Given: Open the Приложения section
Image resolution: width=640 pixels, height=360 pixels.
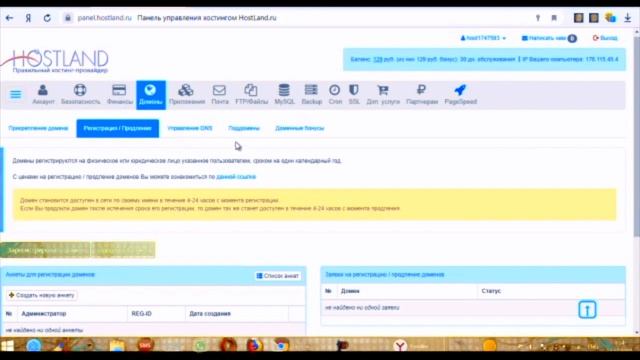Looking at the screenshot, I should point(187,95).
